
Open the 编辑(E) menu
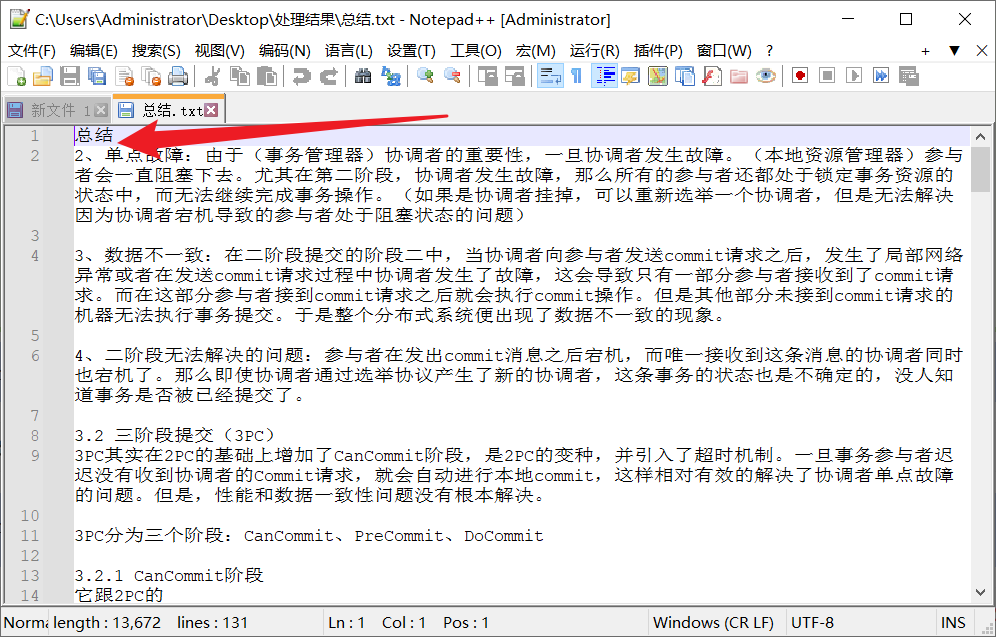point(93,51)
